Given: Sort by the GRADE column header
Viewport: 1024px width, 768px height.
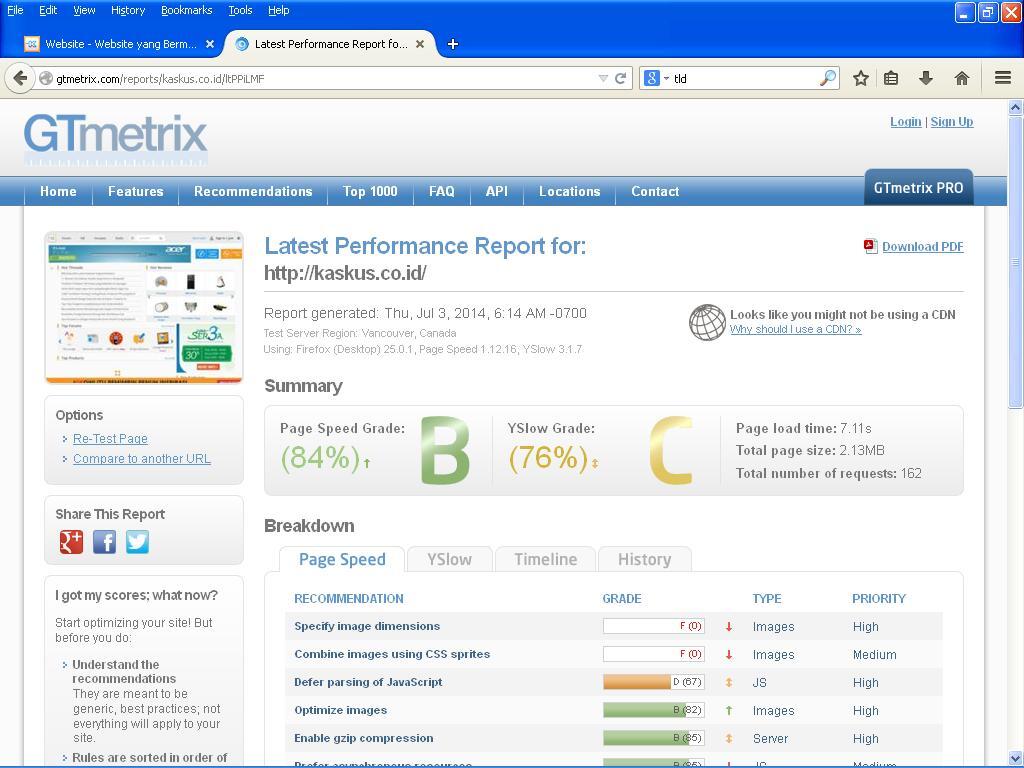Looking at the screenshot, I should [622, 599].
